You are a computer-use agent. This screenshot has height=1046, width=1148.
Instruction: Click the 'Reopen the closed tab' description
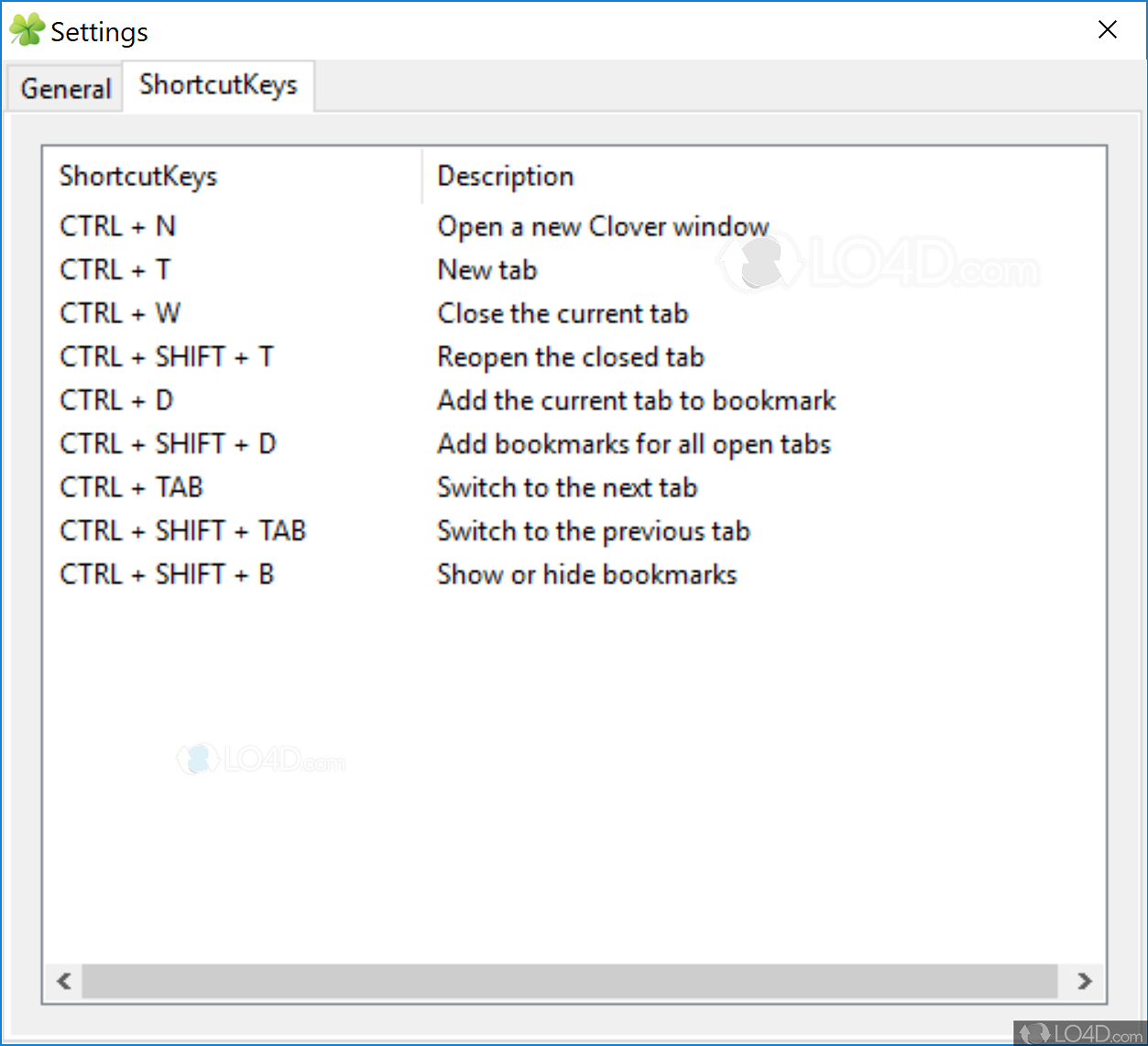pyautogui.click(x=570, y=357)
